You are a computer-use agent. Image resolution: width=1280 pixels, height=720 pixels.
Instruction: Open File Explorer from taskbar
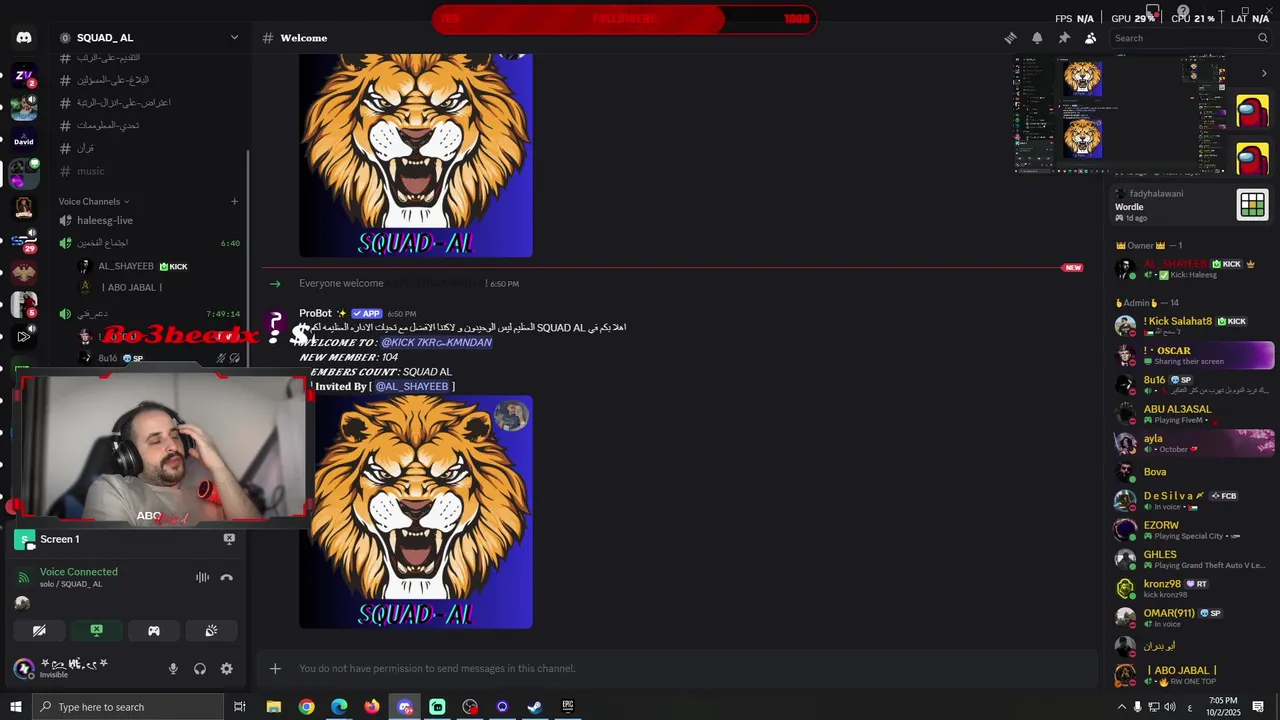274,707
